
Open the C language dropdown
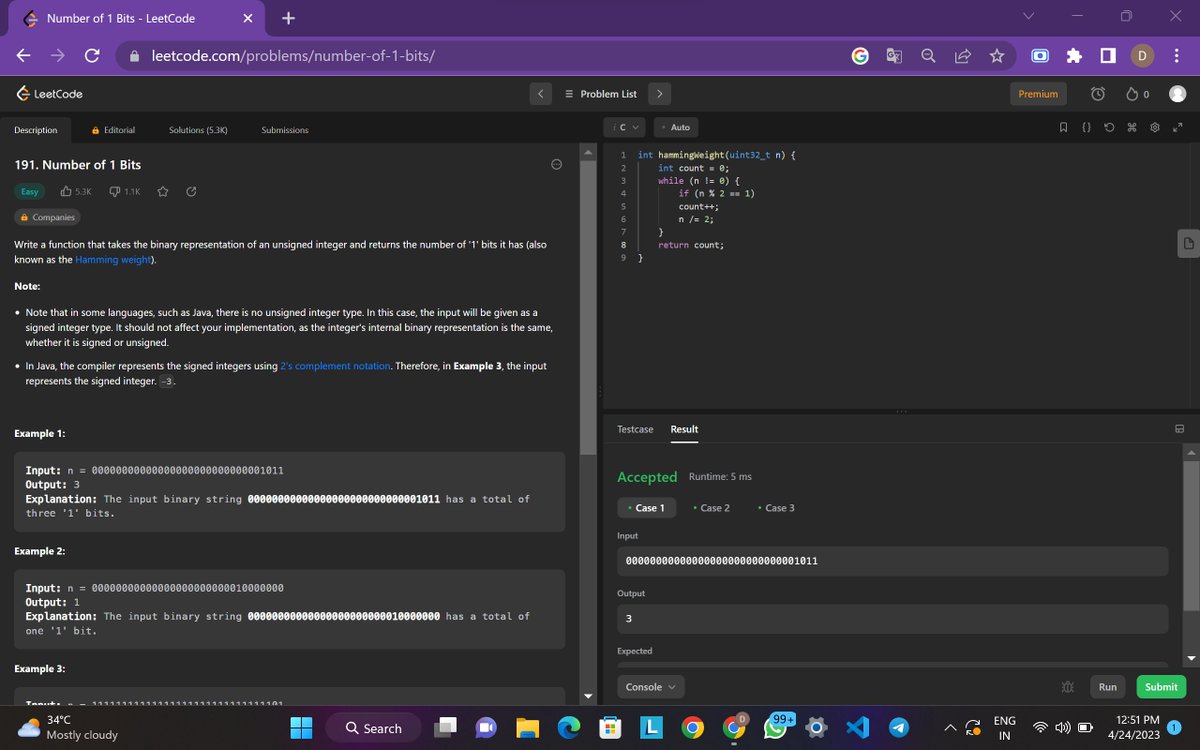[625, 127]
